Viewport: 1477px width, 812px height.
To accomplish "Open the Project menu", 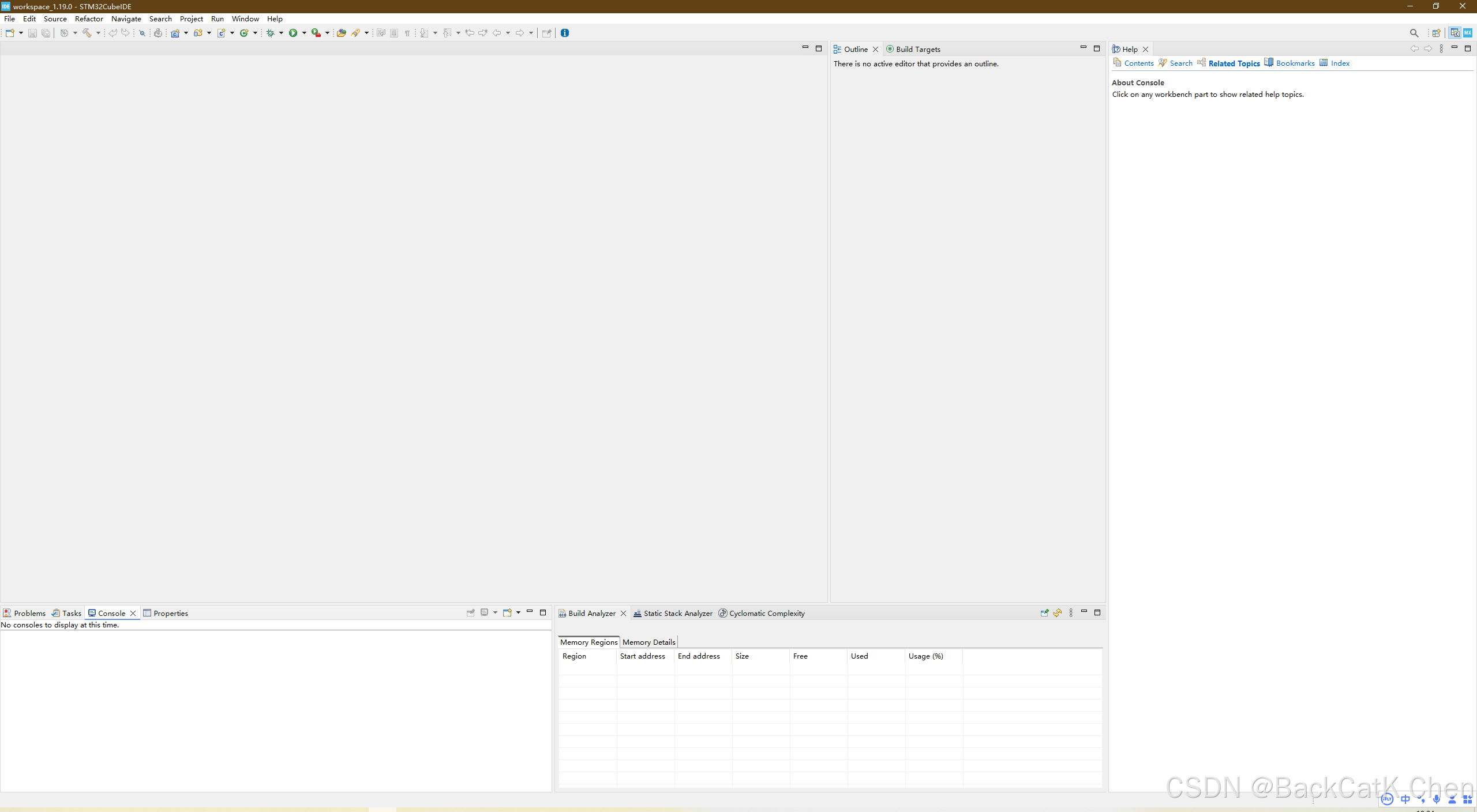I will coord(191,19).
